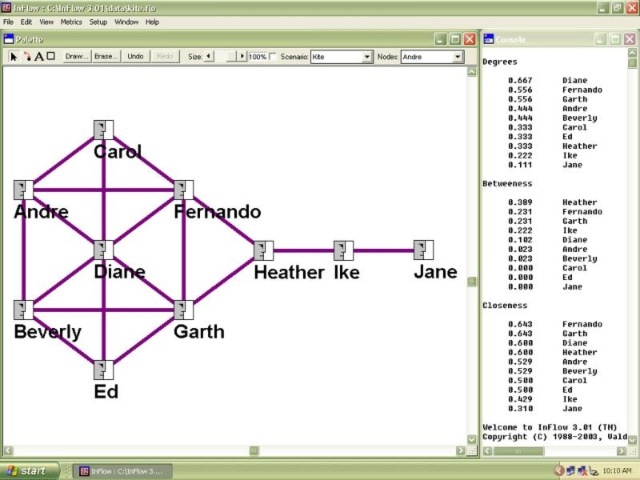
Task: Open the Help menu
Action: click(x=152, y=22)
